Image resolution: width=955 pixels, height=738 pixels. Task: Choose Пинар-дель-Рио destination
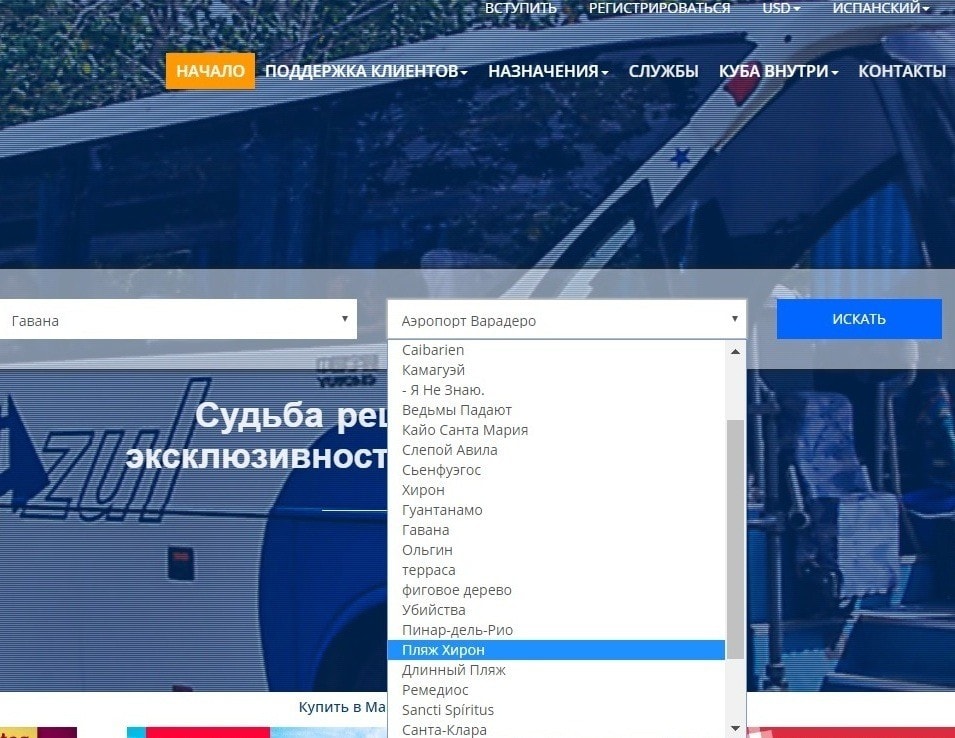coord(557,630)
